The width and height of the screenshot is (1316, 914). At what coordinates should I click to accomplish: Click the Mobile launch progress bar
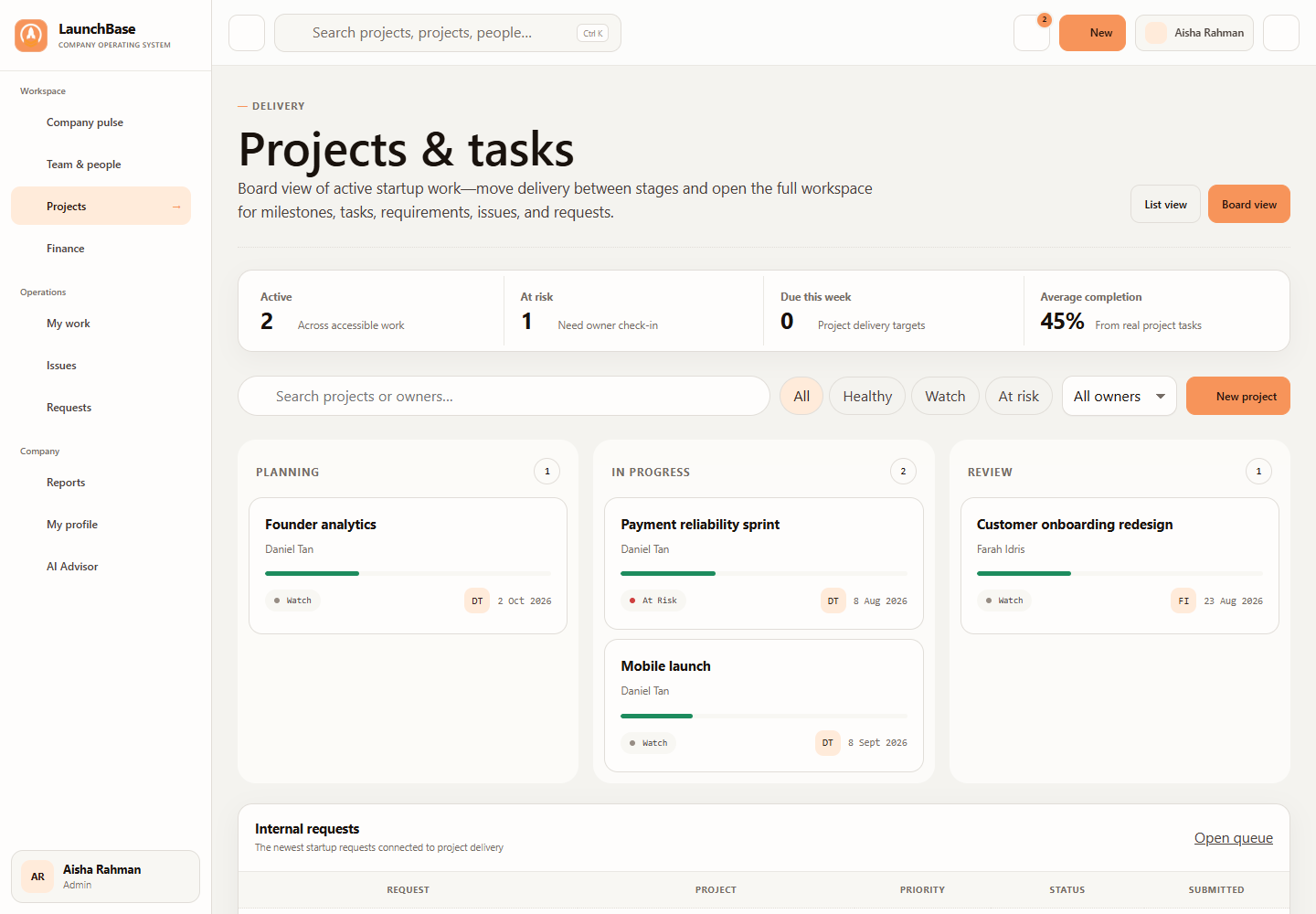click(764, 716)
